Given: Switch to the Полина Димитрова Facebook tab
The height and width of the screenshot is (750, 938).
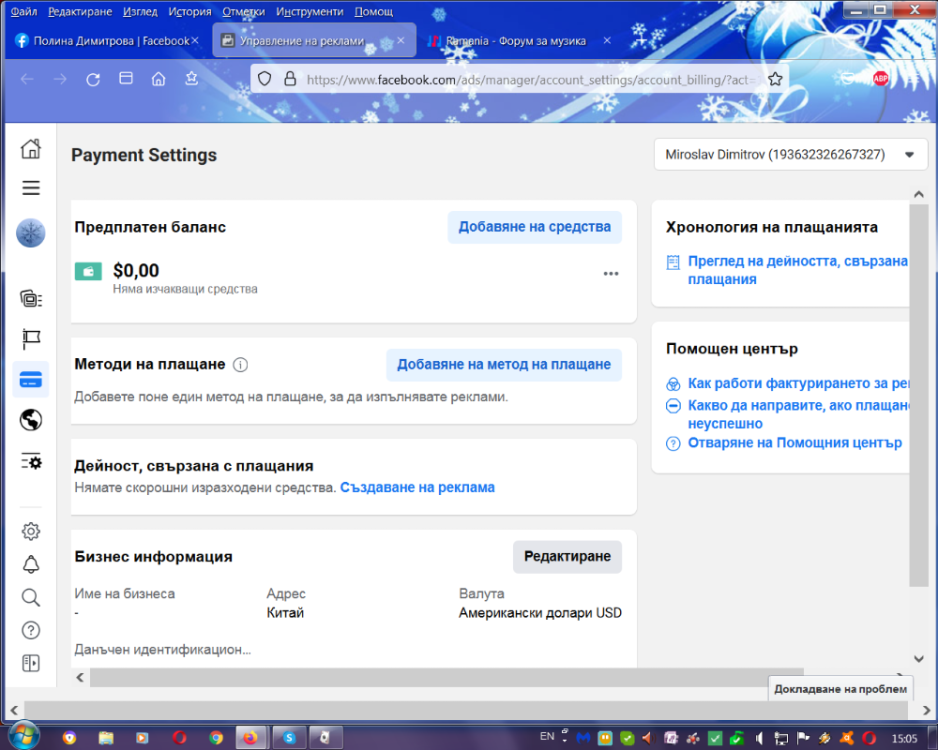Looking at the screenshot, I should [106, 41].
